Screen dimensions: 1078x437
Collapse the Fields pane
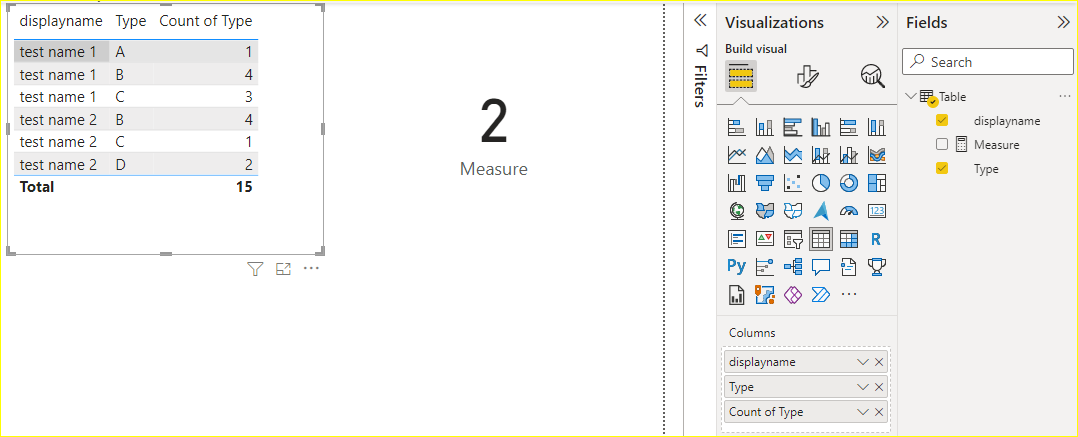point(1063,22)
